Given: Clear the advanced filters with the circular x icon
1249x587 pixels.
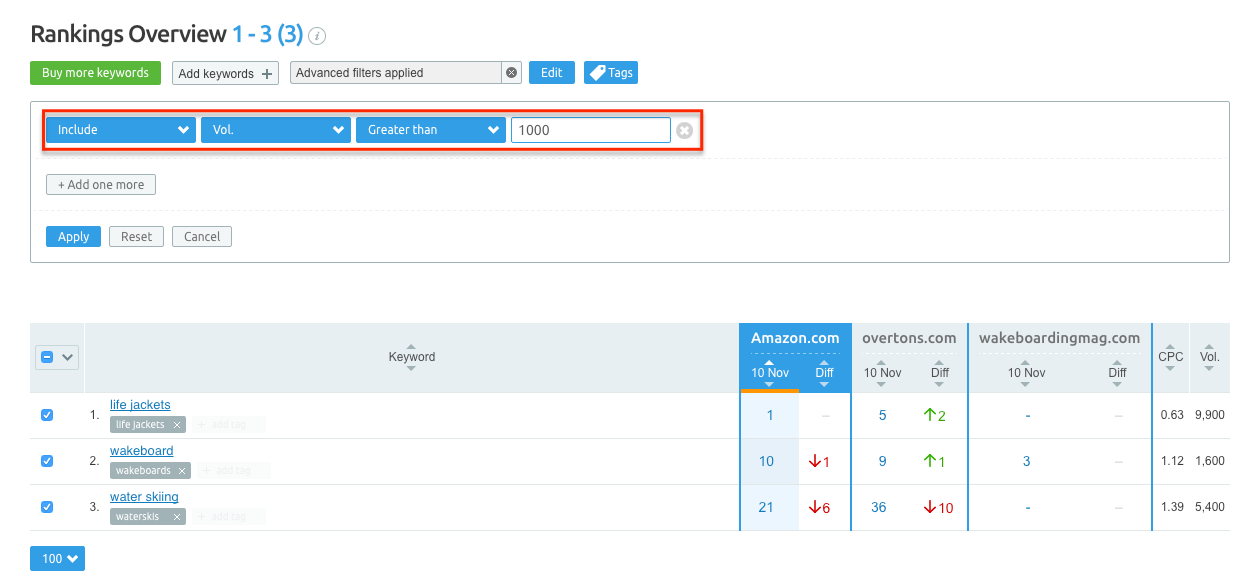Looking at the screenshot, I should [511, 72].
